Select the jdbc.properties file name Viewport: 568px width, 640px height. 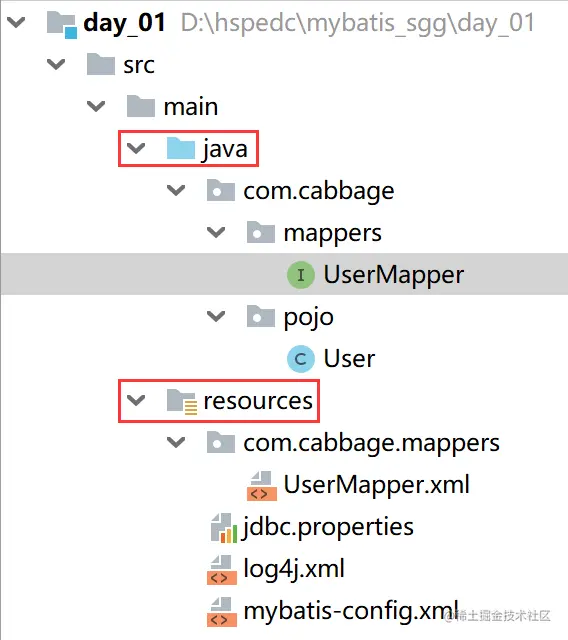pyautogui.click(x=328, y=528)
